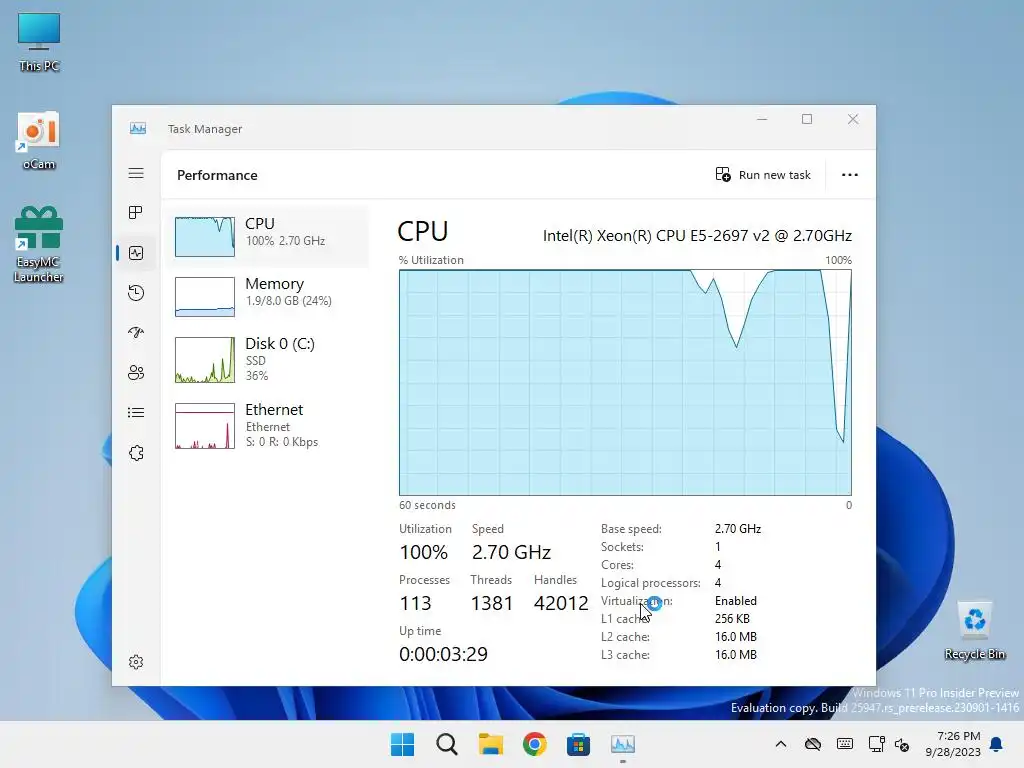
Task: Open the App history page icon
Action: coord(136,293)
